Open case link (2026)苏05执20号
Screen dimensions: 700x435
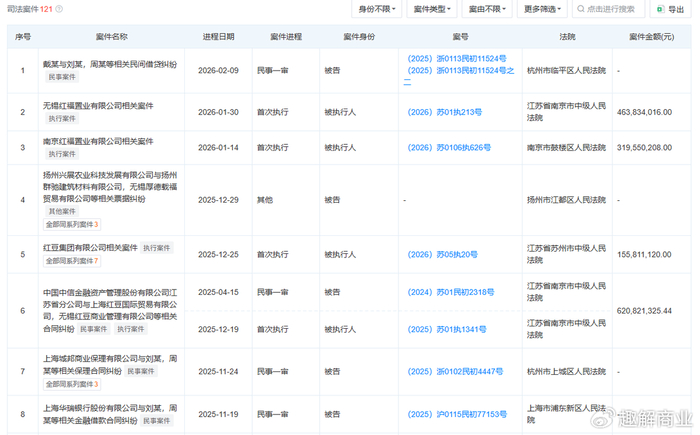[x=442, y=255]
